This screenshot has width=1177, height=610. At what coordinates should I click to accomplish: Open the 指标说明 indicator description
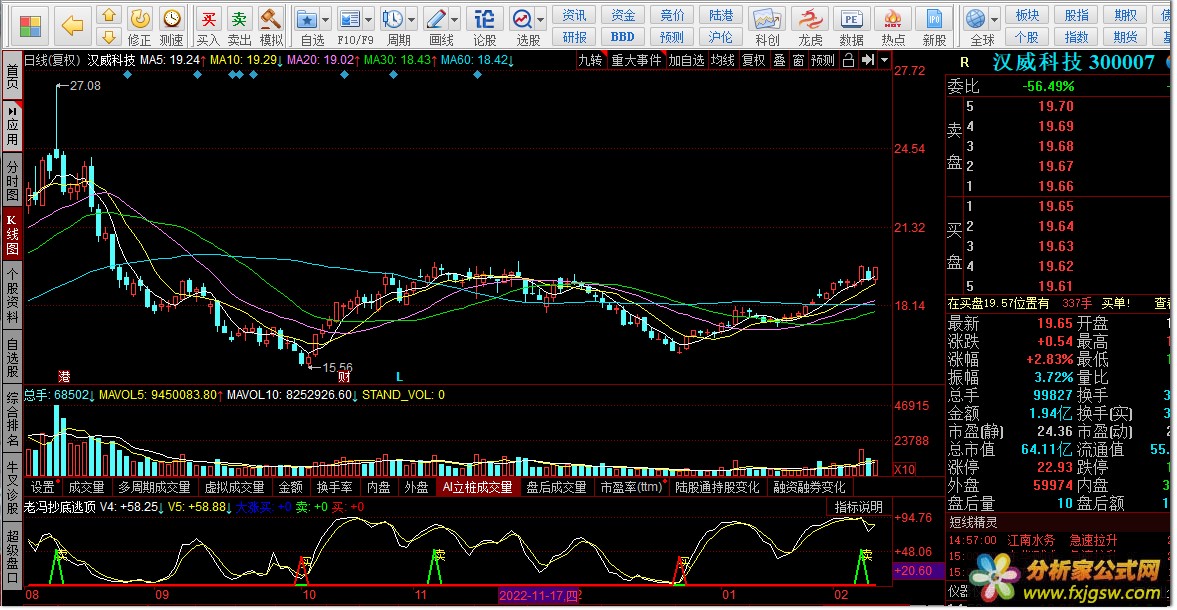tap(859, 507)
